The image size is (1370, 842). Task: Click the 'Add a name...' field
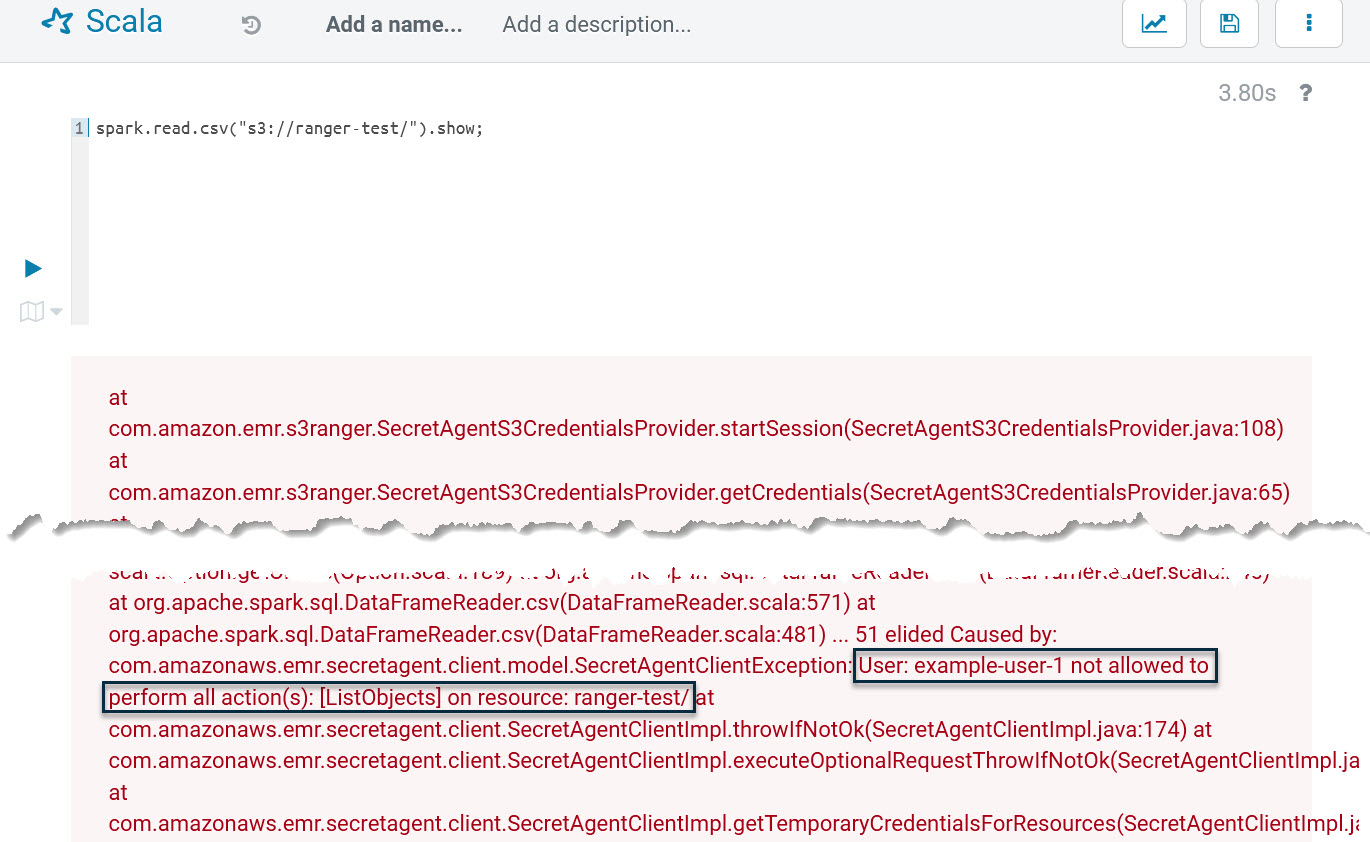point(394,25)
